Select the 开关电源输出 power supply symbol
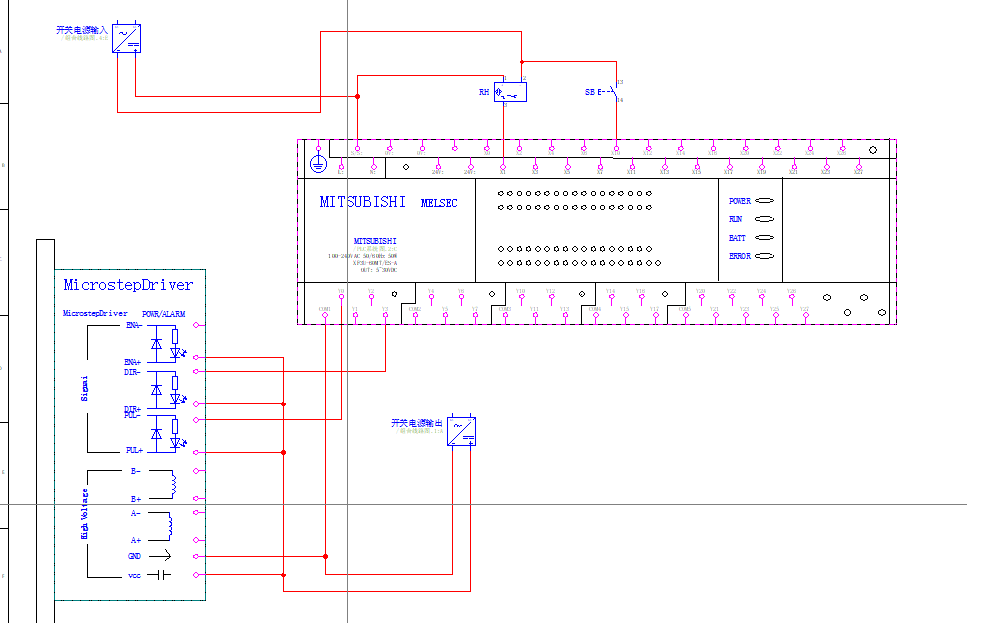This screenshot has height=643, width=983. [461, 431]
